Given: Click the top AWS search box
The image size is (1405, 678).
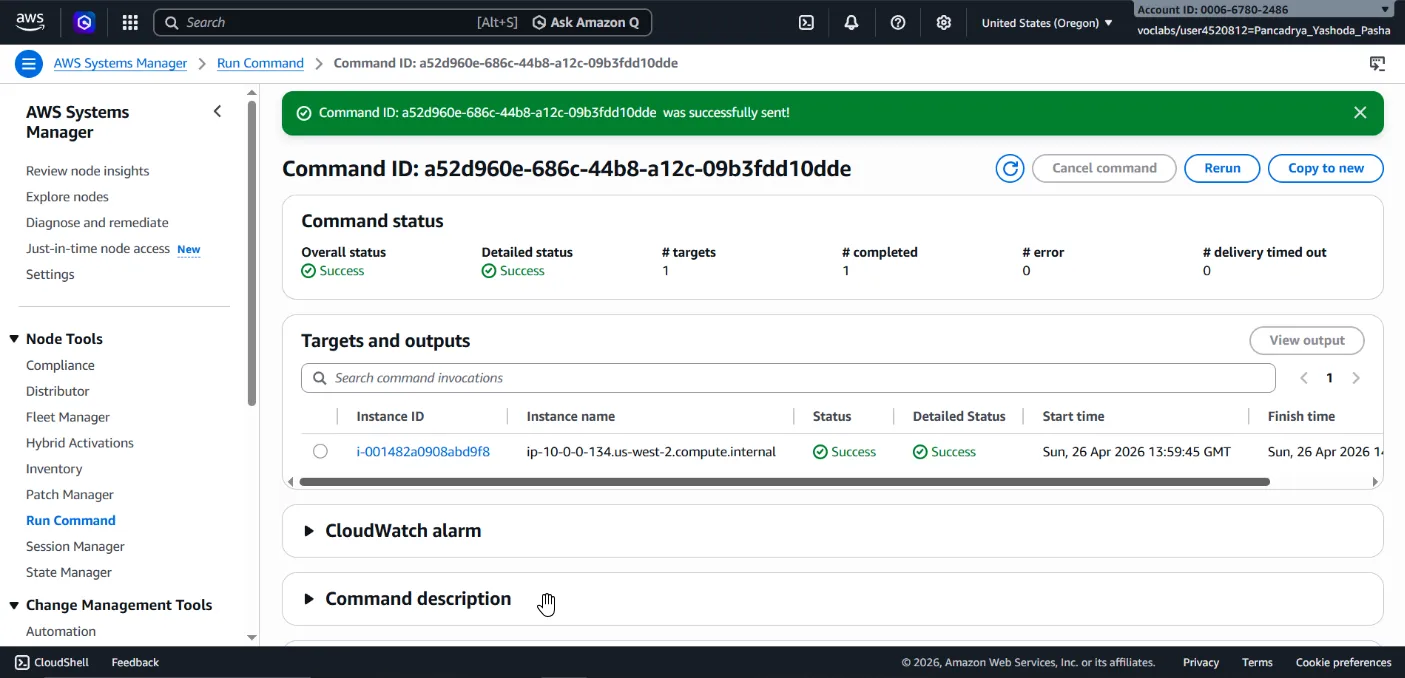Looking at the screenshot, I should point(402,22).
